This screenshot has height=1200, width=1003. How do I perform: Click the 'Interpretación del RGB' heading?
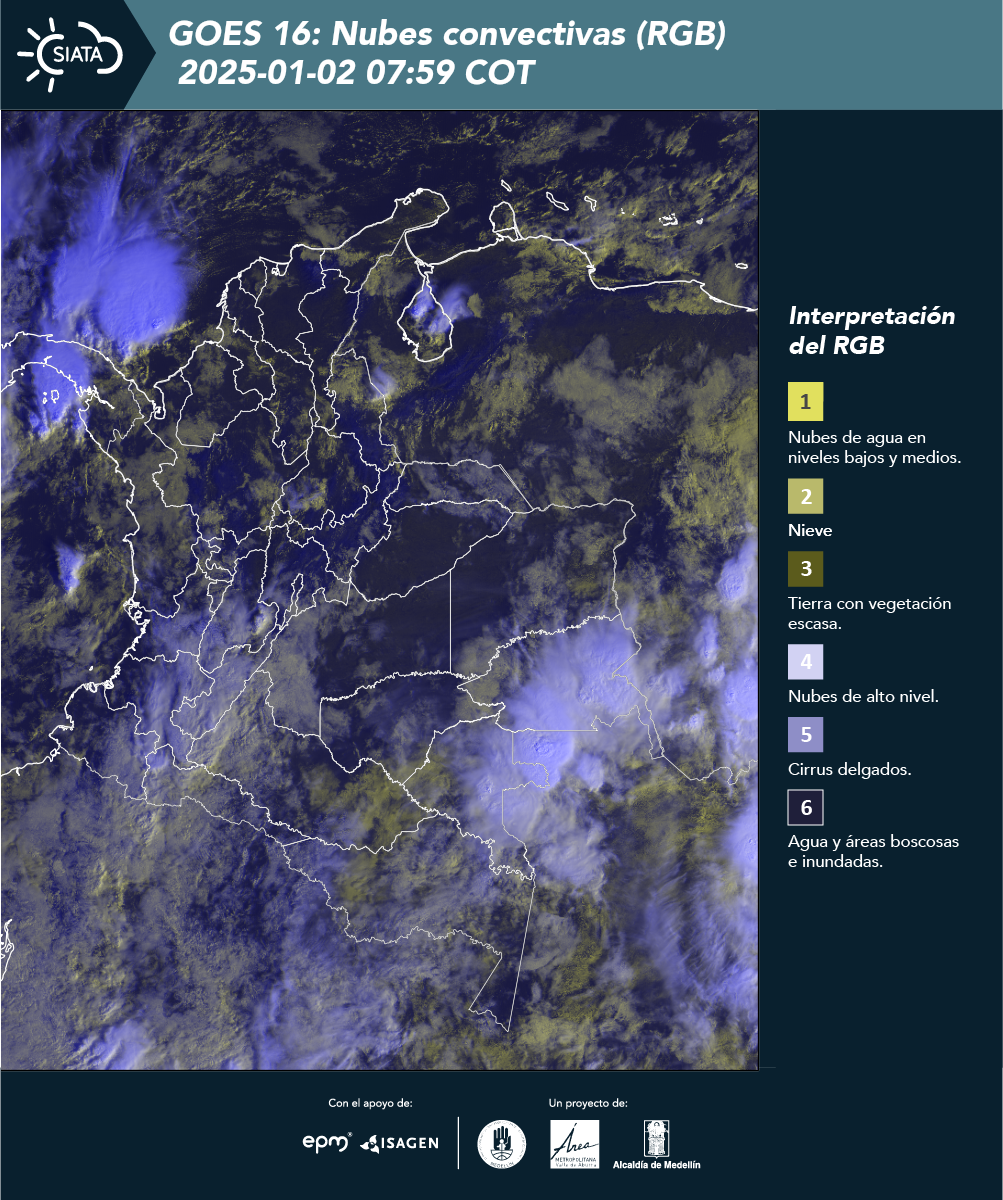point(872,331)
